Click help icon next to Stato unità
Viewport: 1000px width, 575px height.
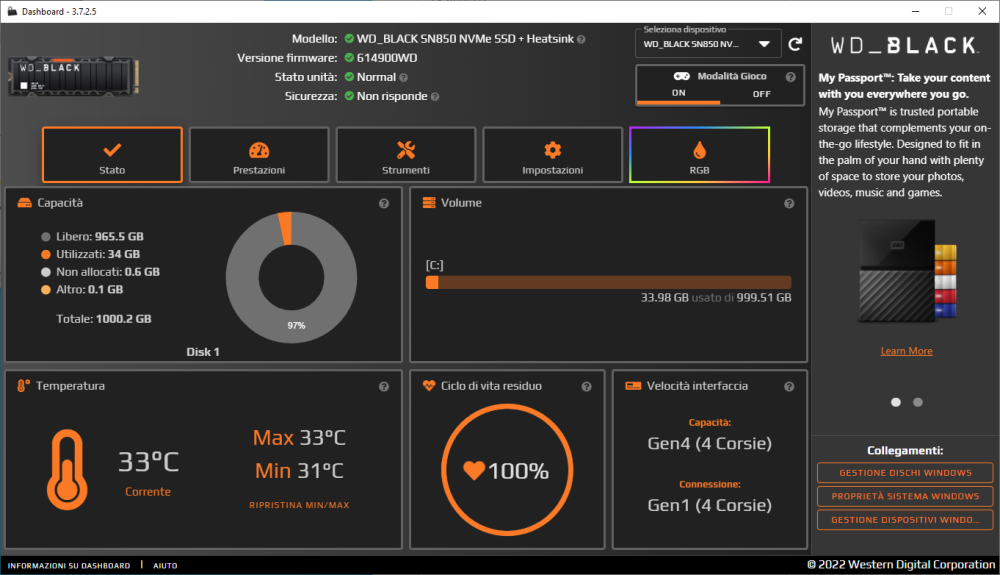point(403,78)
